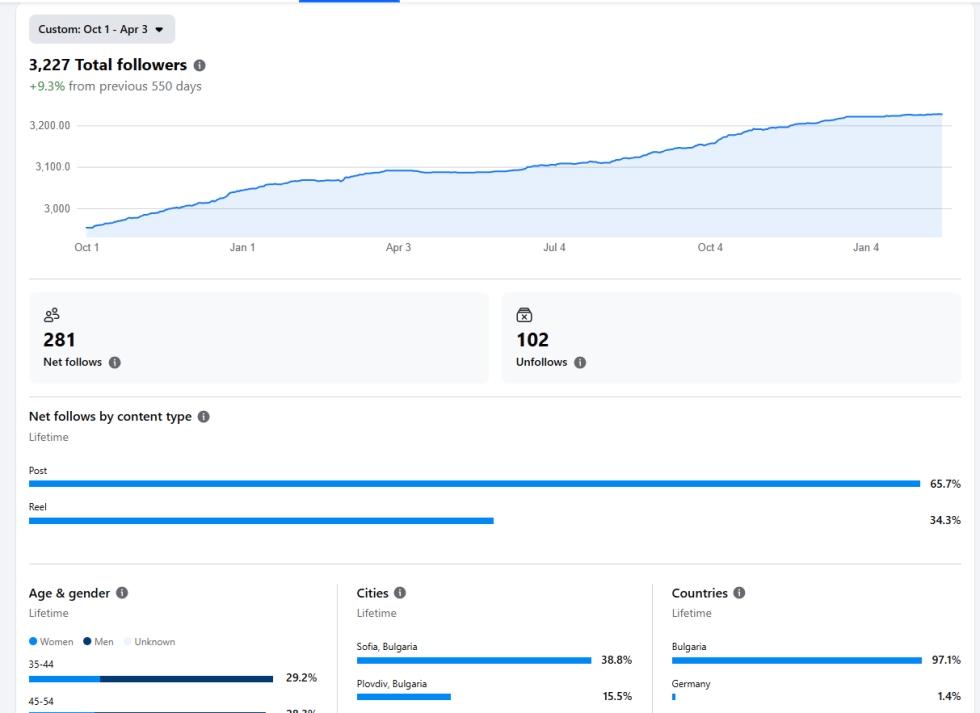Image resolution: width=980 pixels, height=713 pixels.
Task: Show info for the Cities section
Action: click(x=400, y=593)
